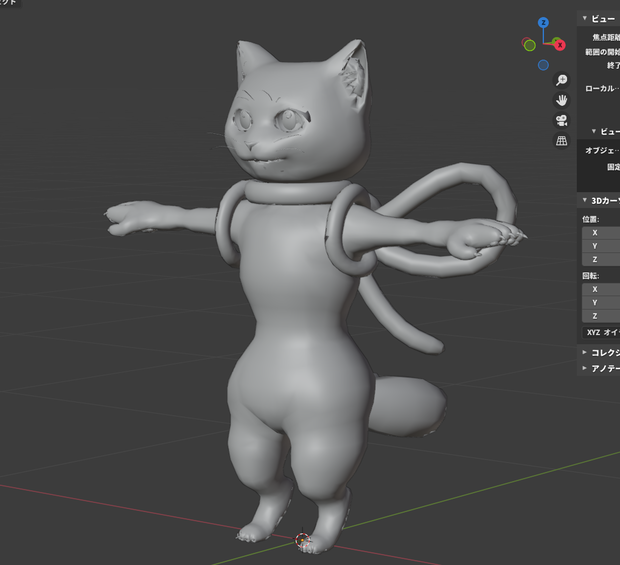Click the cat model's head in viewport
Screen dimensions: 620x565
(x=299, y=119)
